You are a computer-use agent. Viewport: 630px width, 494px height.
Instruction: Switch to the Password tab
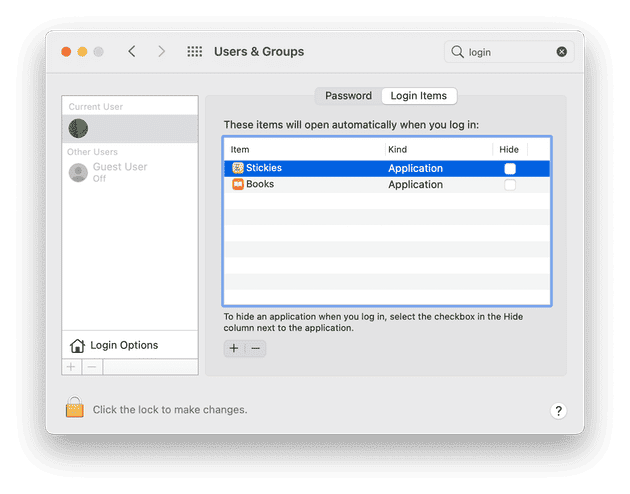pos(348,96)
